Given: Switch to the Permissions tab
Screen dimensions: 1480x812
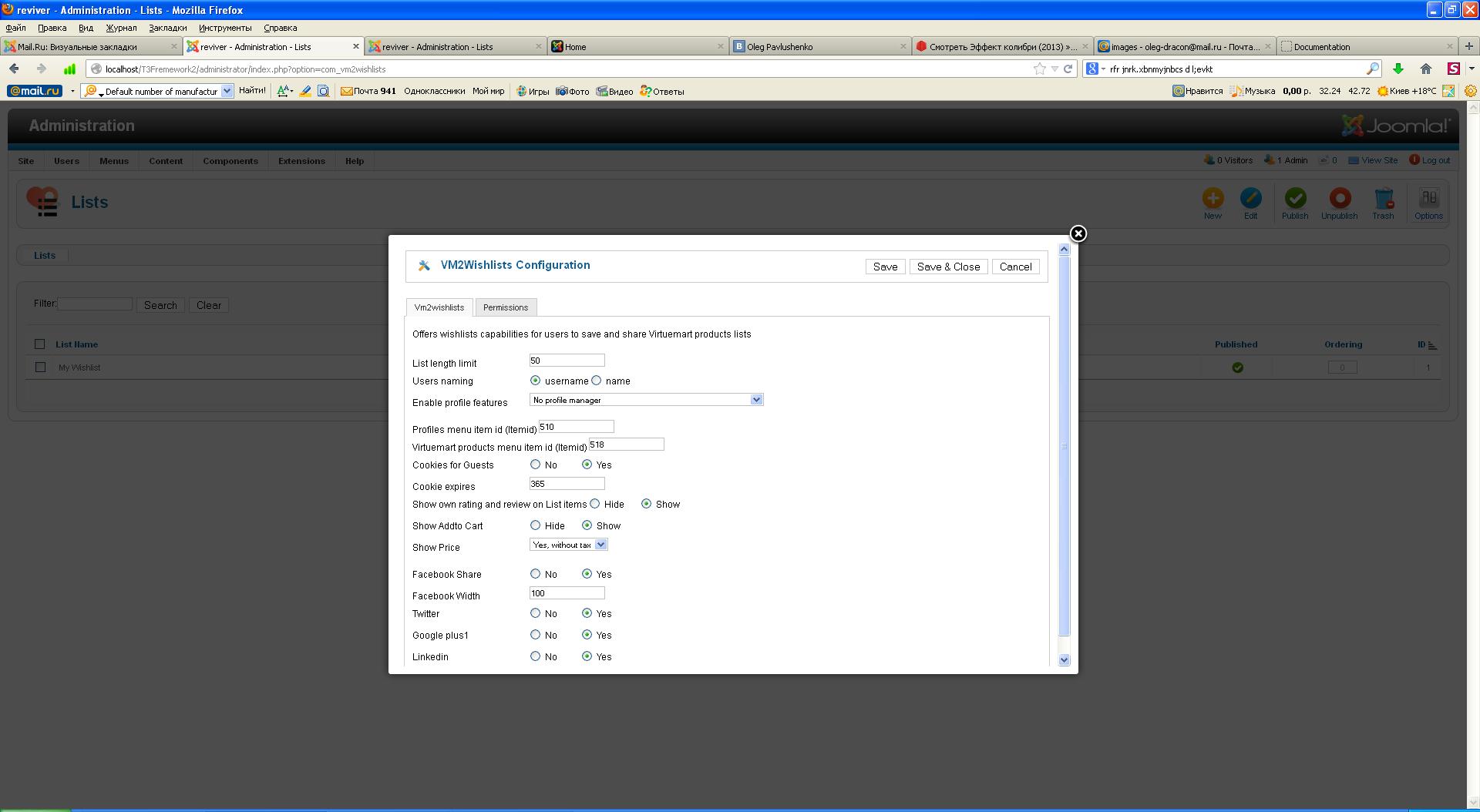Looking at the screenshot, I should click(x=506, y=307).
